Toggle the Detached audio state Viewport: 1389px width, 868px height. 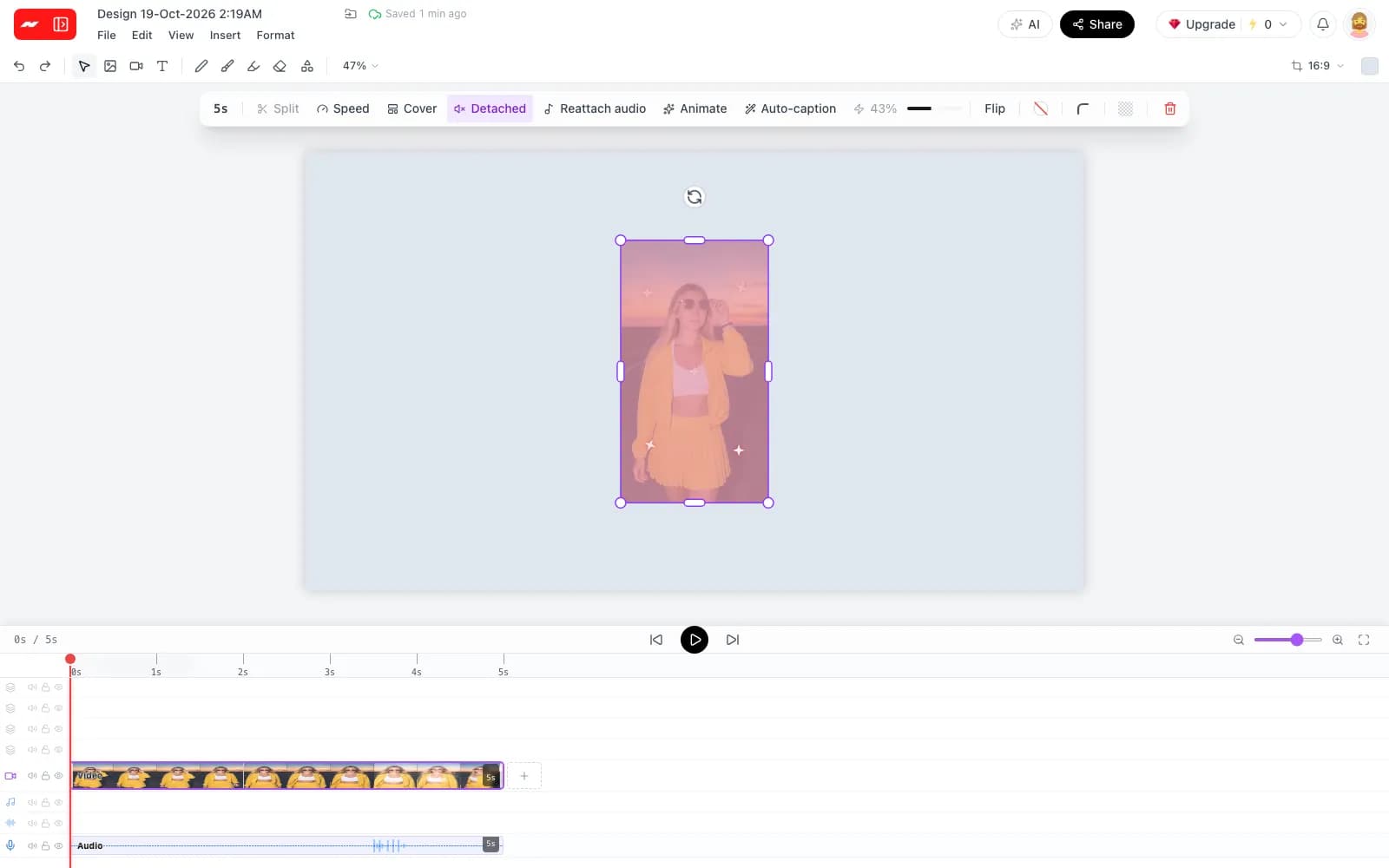coord(490,108)
